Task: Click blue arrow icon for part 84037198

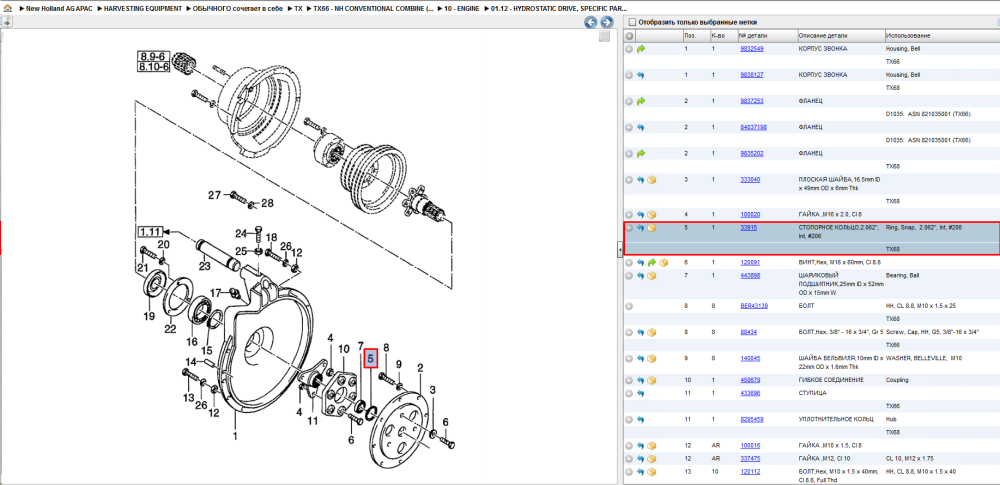Action: [641, 127]
